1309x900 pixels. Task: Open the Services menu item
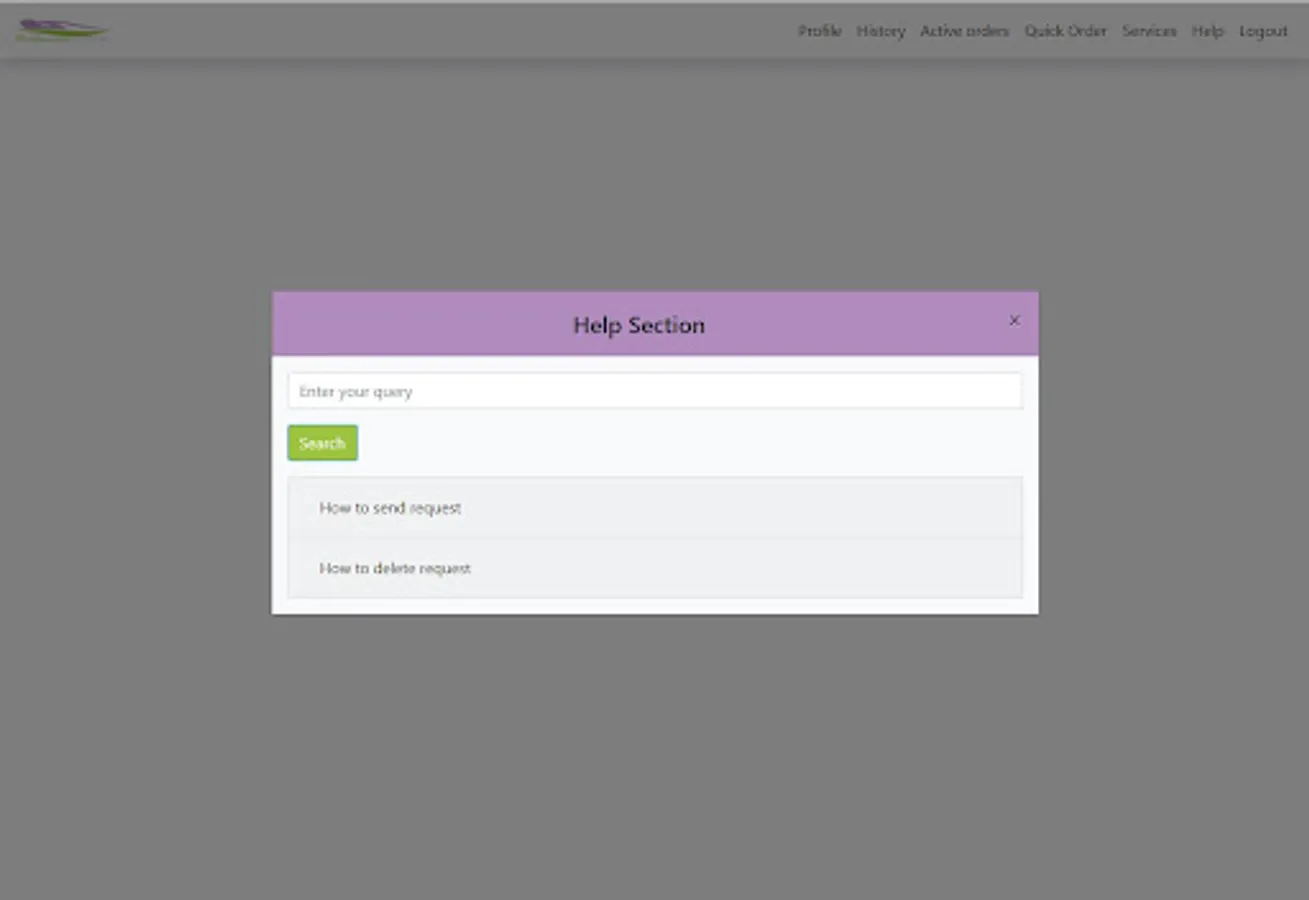1149,31
